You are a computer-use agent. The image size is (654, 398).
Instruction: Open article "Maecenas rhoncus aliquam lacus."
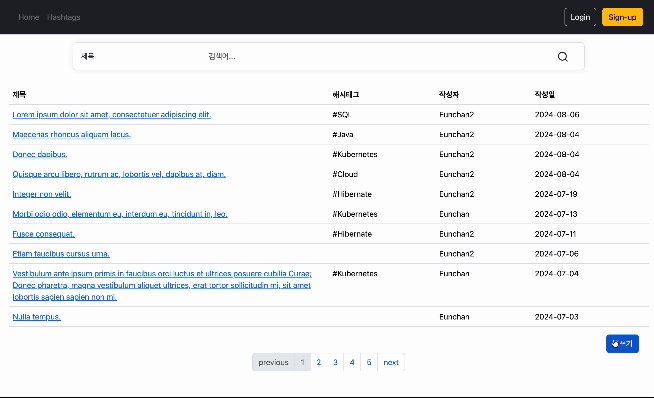tap(71, 134)
